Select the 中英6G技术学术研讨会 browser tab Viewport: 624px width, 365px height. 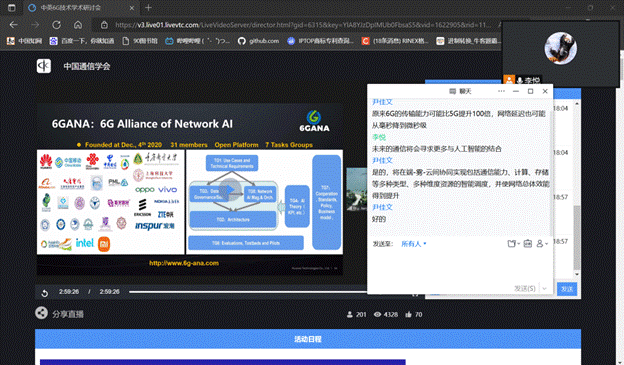click(x=81, y=8)
